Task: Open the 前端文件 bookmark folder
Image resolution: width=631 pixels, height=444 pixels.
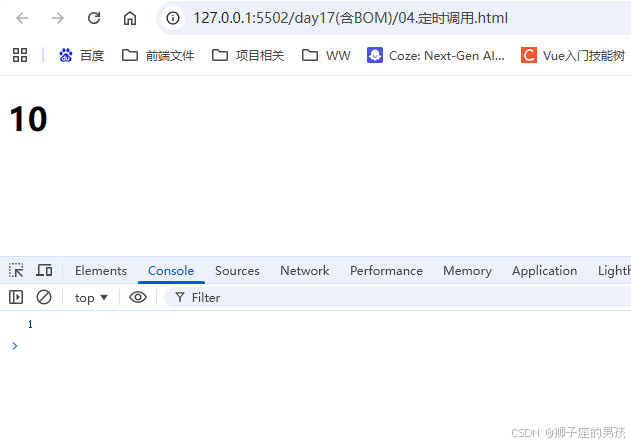Action: pyautogui.click(x=158, y=56)
